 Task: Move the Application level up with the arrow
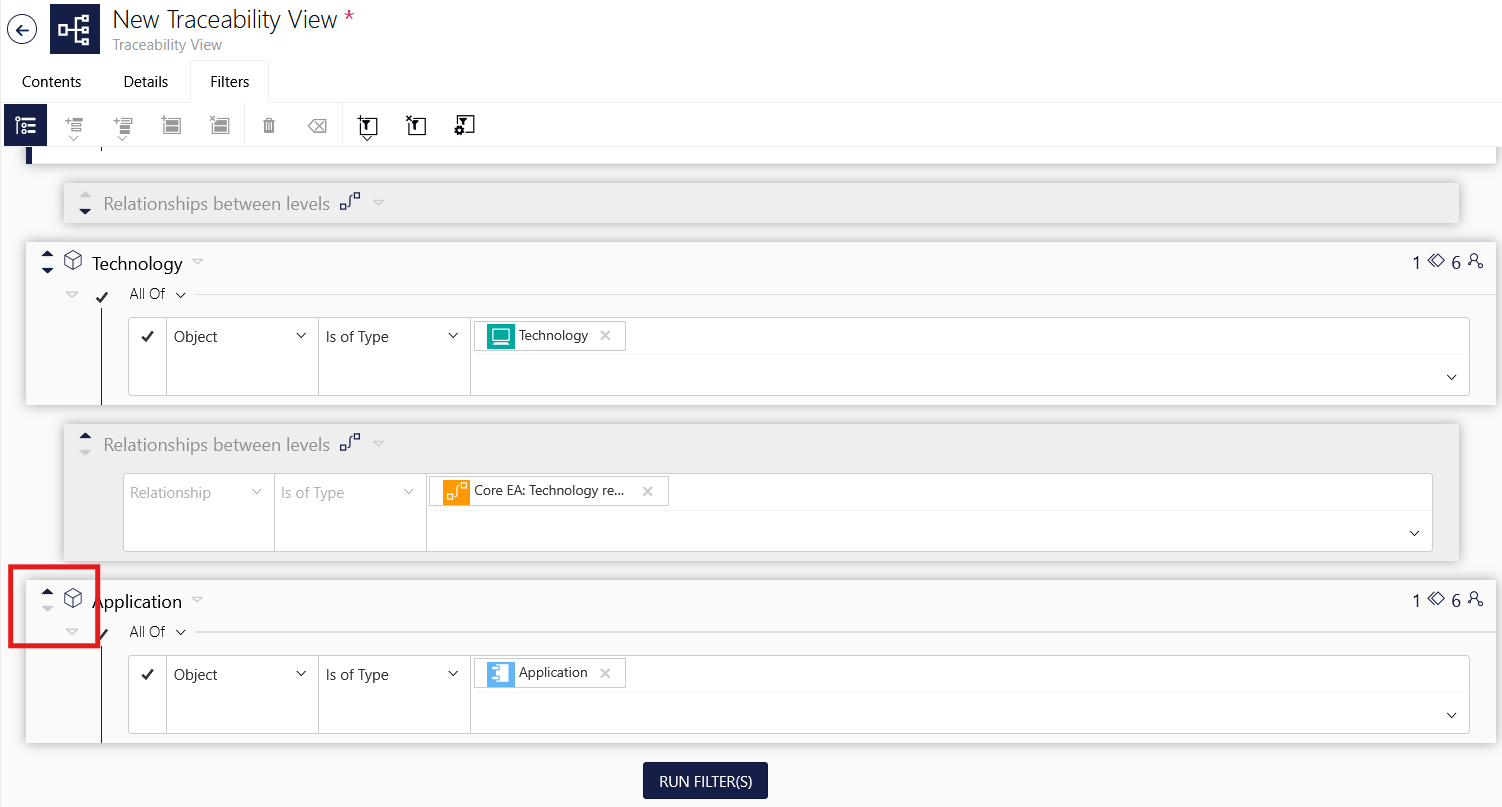[47, 591]
